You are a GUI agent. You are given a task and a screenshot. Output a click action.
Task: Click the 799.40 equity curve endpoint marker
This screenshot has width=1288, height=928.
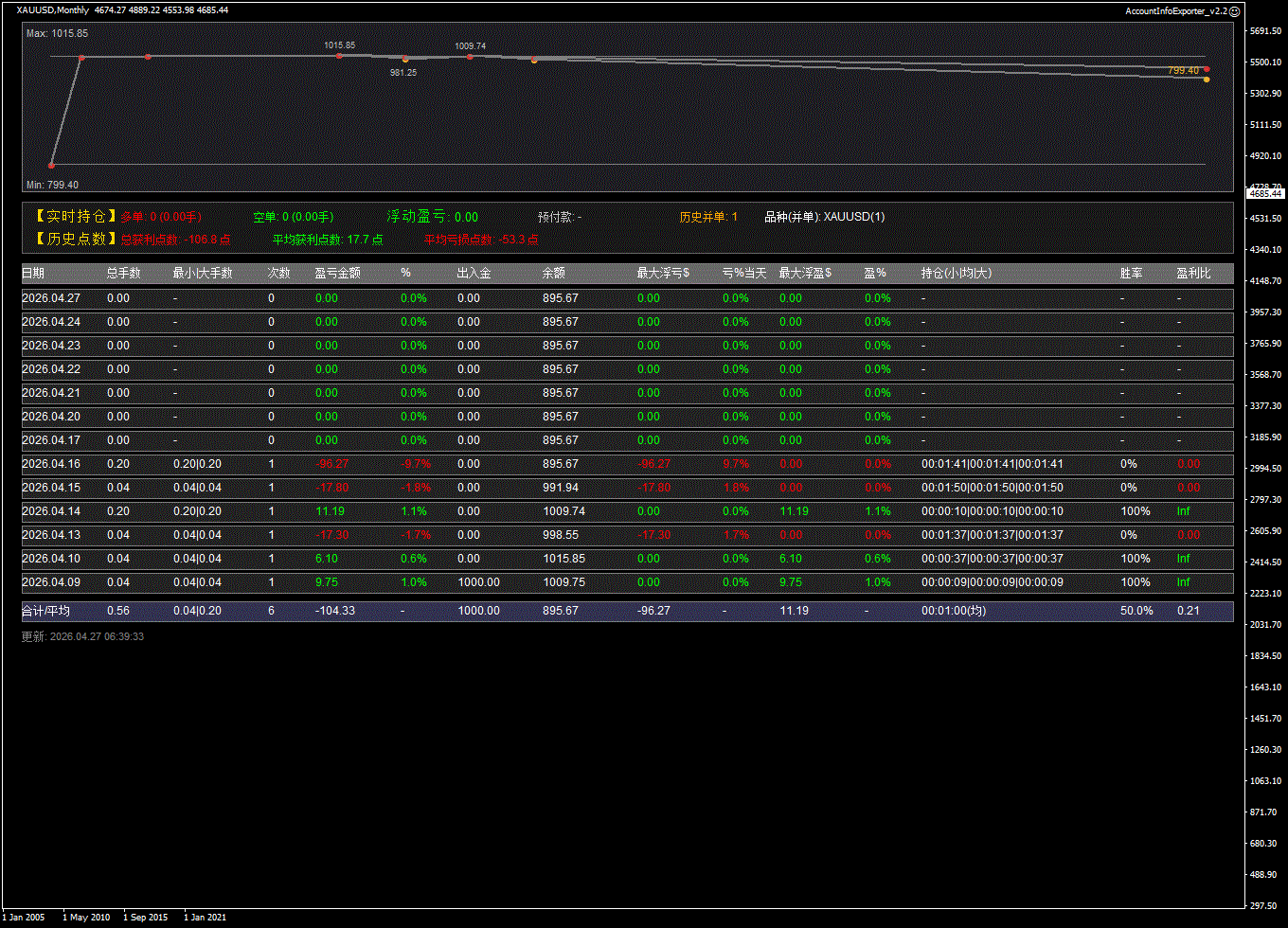1207,69
